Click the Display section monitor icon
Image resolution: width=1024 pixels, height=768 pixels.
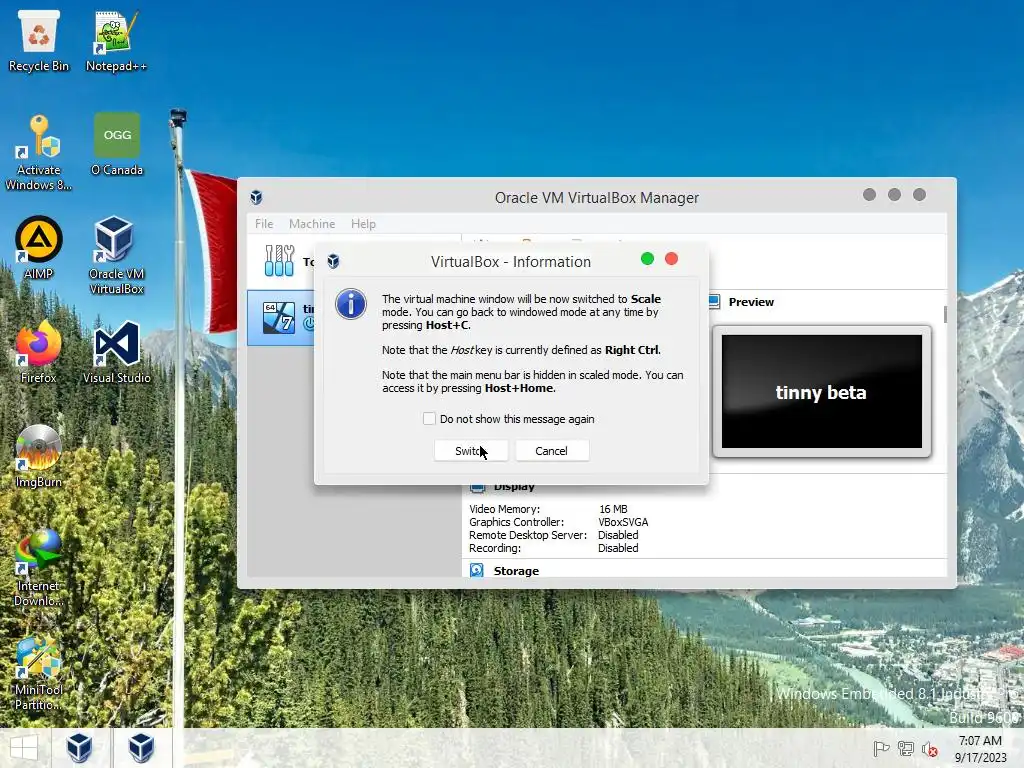point(477,487)
